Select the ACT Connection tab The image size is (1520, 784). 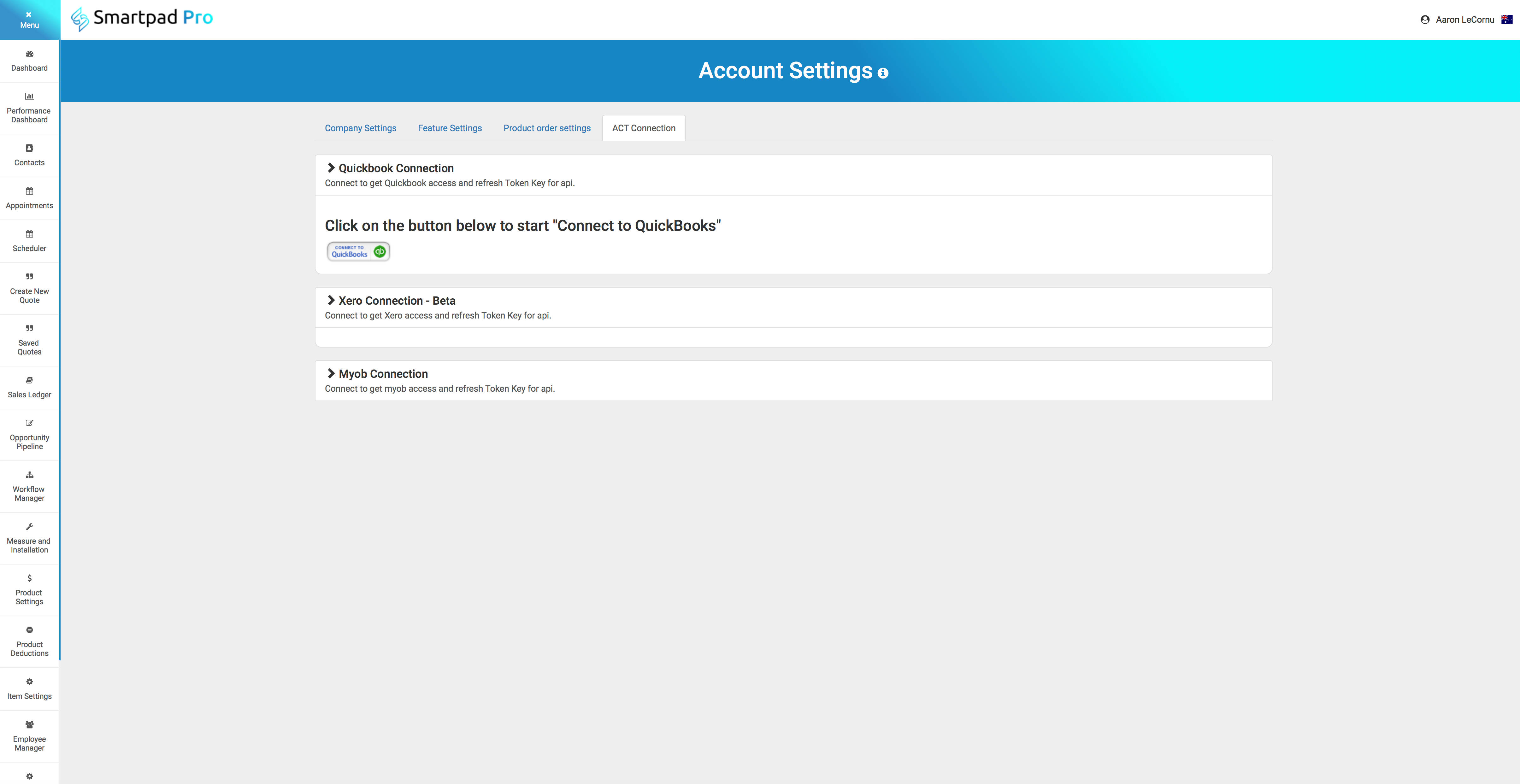pos(644,128)
